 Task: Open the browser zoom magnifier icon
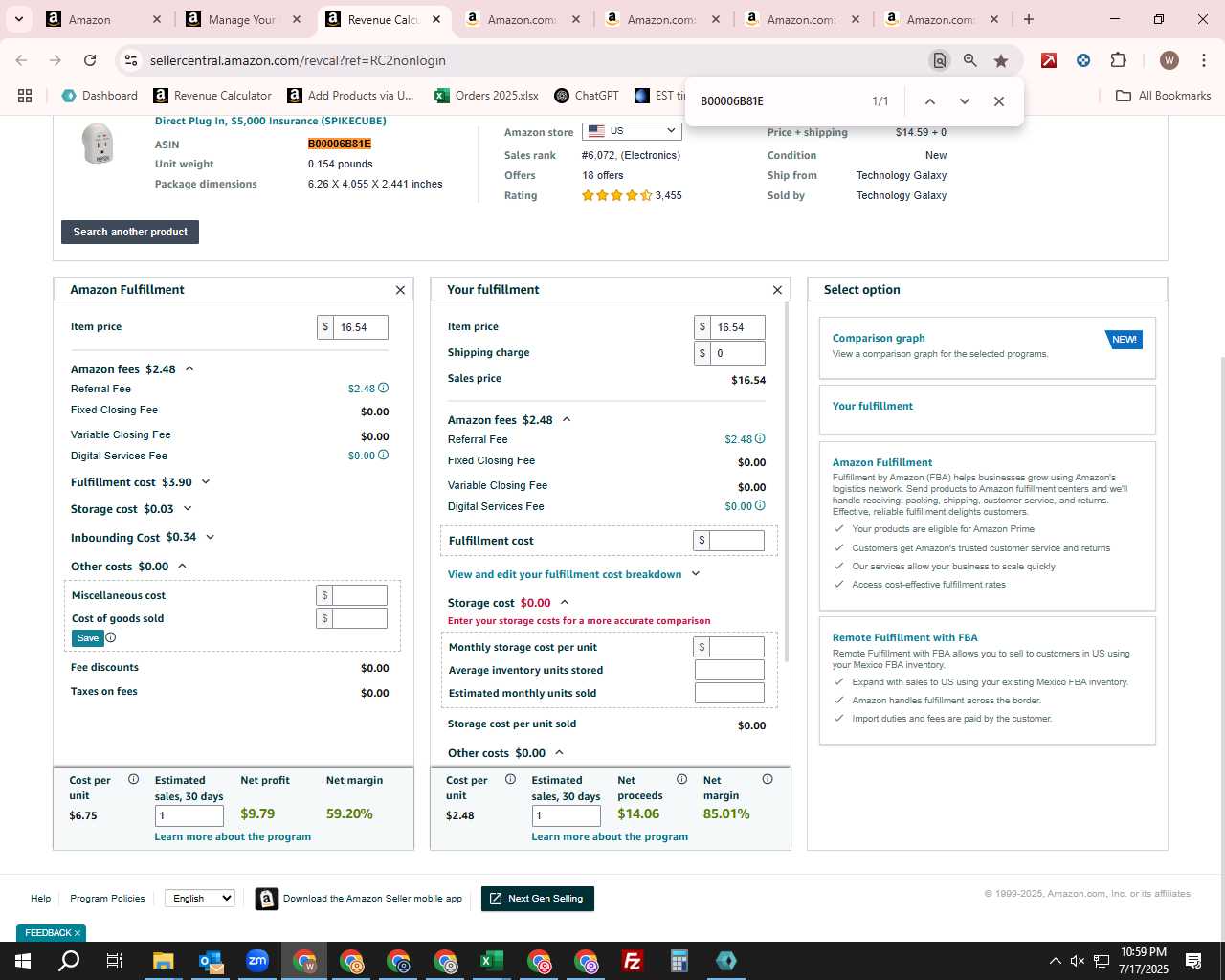click(x=970, y=60)
